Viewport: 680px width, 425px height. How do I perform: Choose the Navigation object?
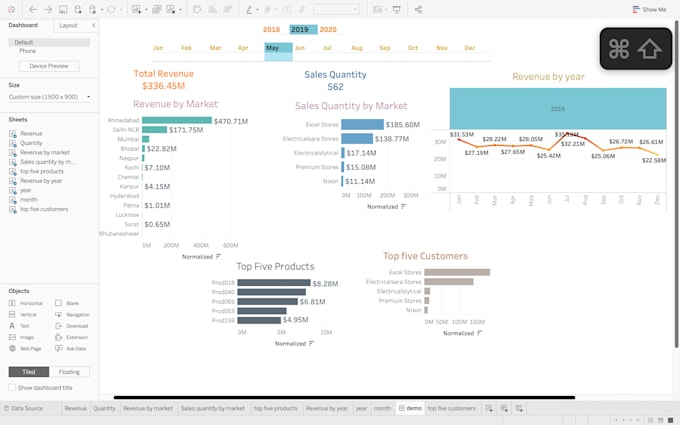pos(77,314)
